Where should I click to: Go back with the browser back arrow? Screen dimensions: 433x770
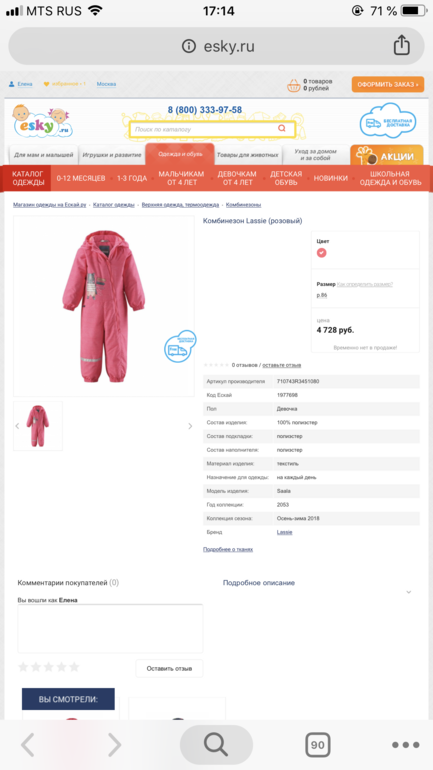point(27,745)
